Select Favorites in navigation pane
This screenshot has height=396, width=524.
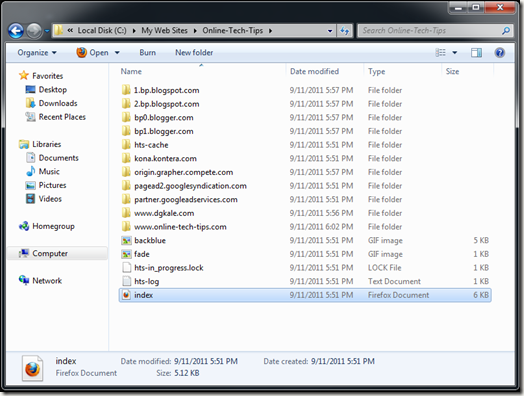pyautogui.click(x=41, y=76)
